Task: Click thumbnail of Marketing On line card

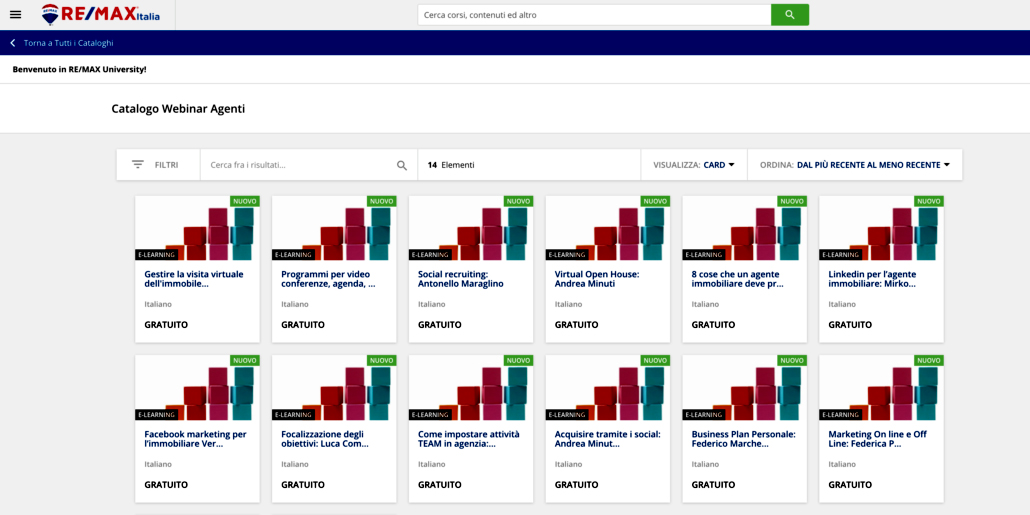Action: [x=881, y=389]
